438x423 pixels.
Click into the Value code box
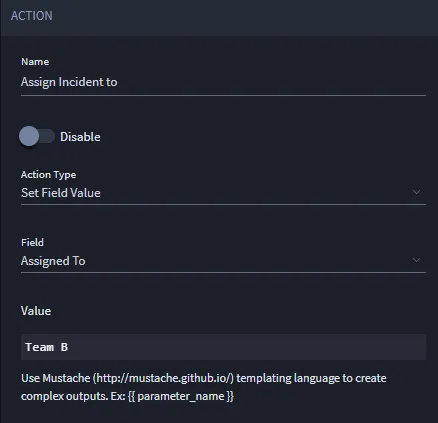pyautogui.click(x=223, y=347)
